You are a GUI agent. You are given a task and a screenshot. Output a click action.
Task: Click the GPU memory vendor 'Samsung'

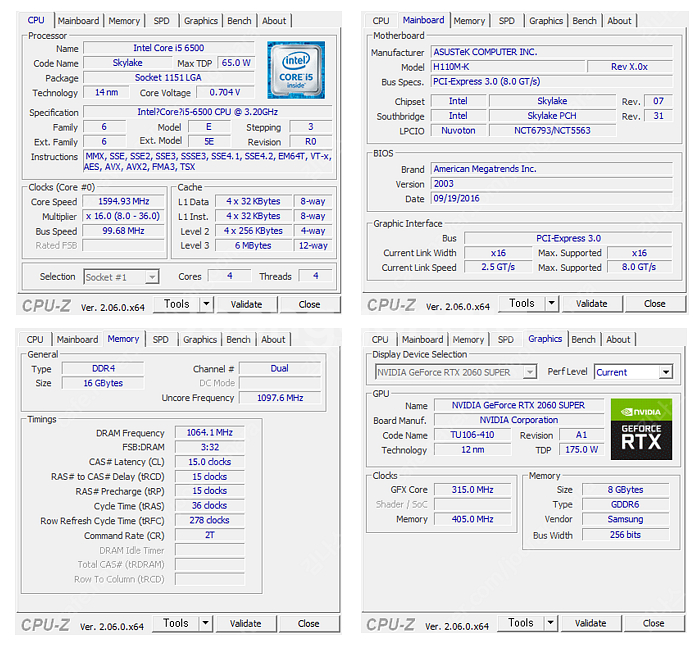click(625, 519)
